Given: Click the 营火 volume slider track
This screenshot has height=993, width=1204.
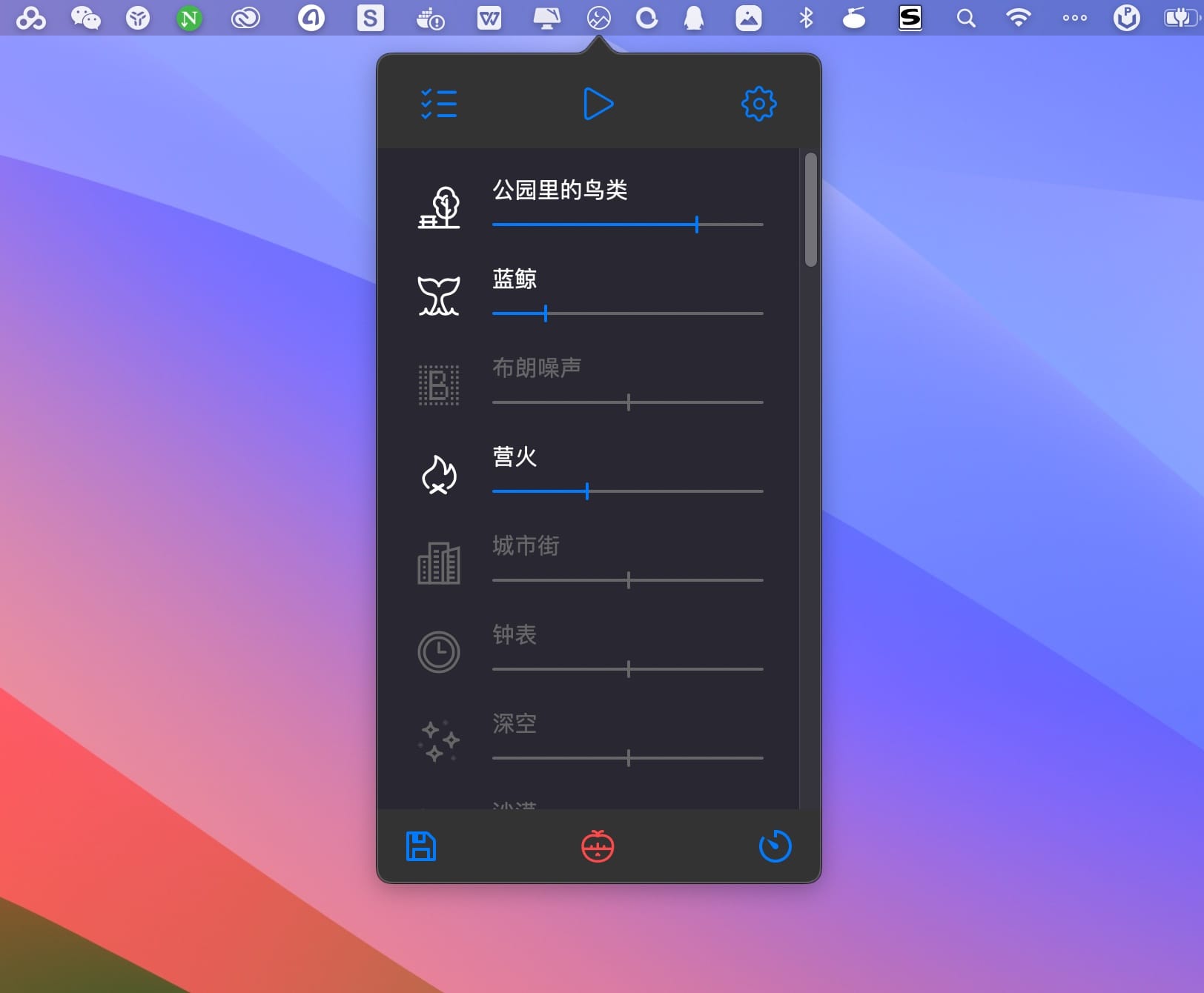Looking at the screenshot, I should 627,491.
